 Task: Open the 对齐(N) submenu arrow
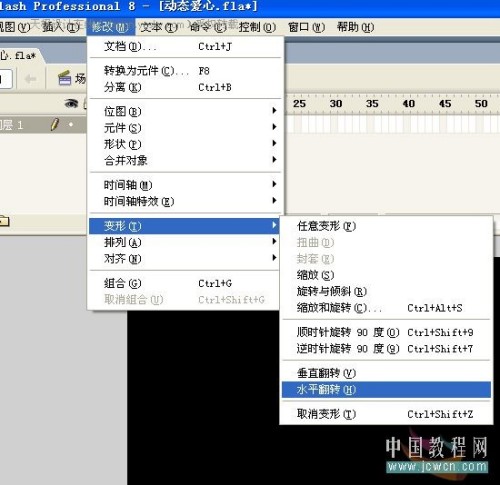274,258
